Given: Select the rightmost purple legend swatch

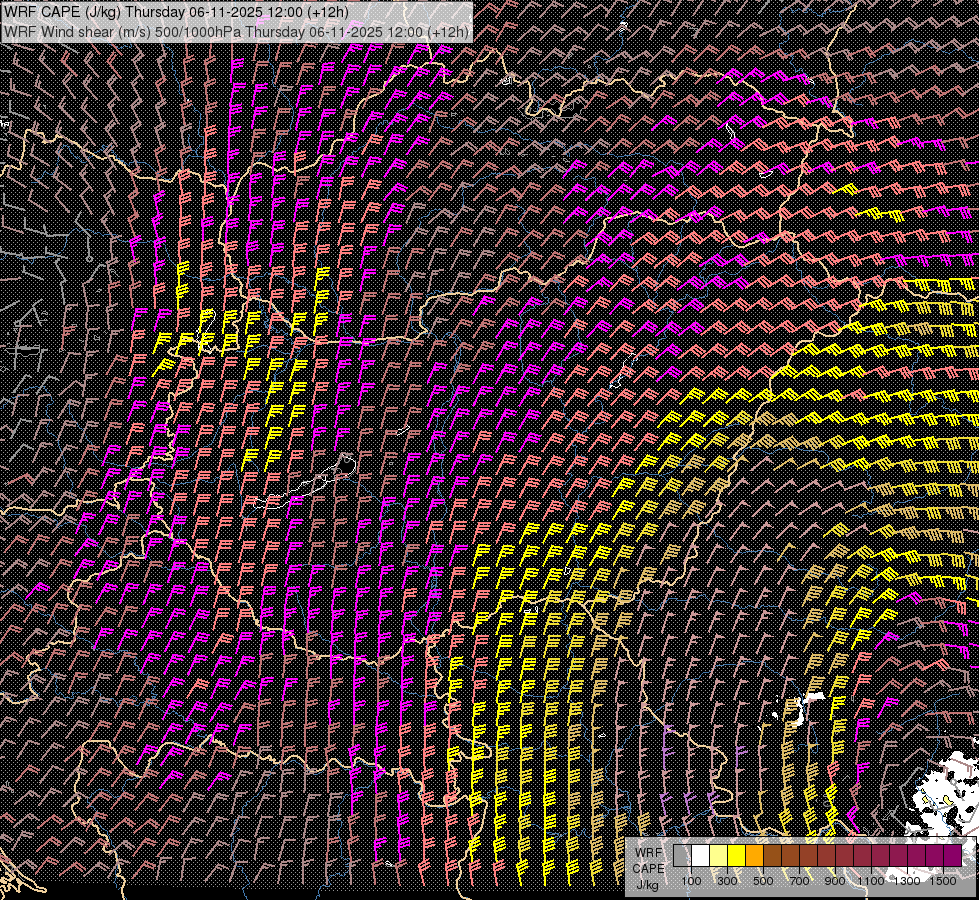Looking at the screenshot, I should click(952, 855).
